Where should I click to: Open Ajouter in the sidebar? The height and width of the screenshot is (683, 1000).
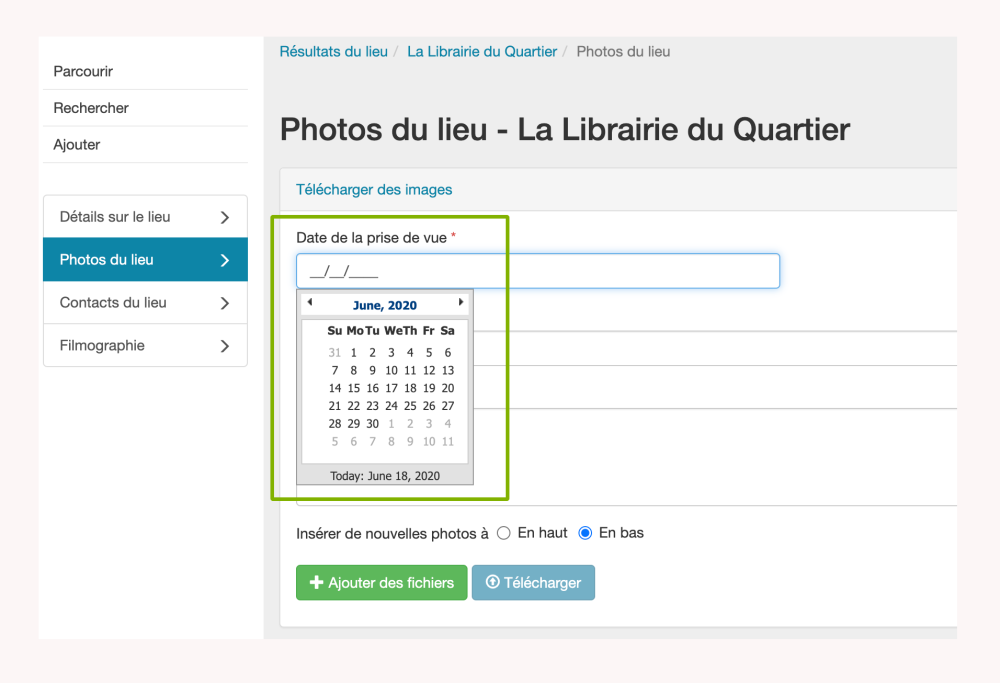(x=77, y=145)
